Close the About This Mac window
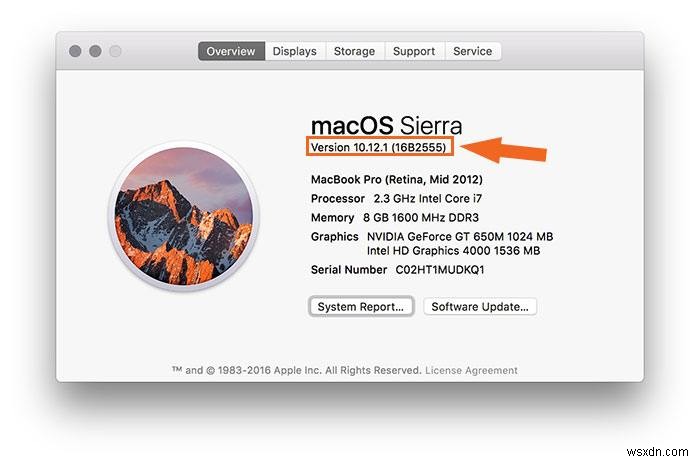The height and width of the screenshot is (462, 700). click(75, 51)
